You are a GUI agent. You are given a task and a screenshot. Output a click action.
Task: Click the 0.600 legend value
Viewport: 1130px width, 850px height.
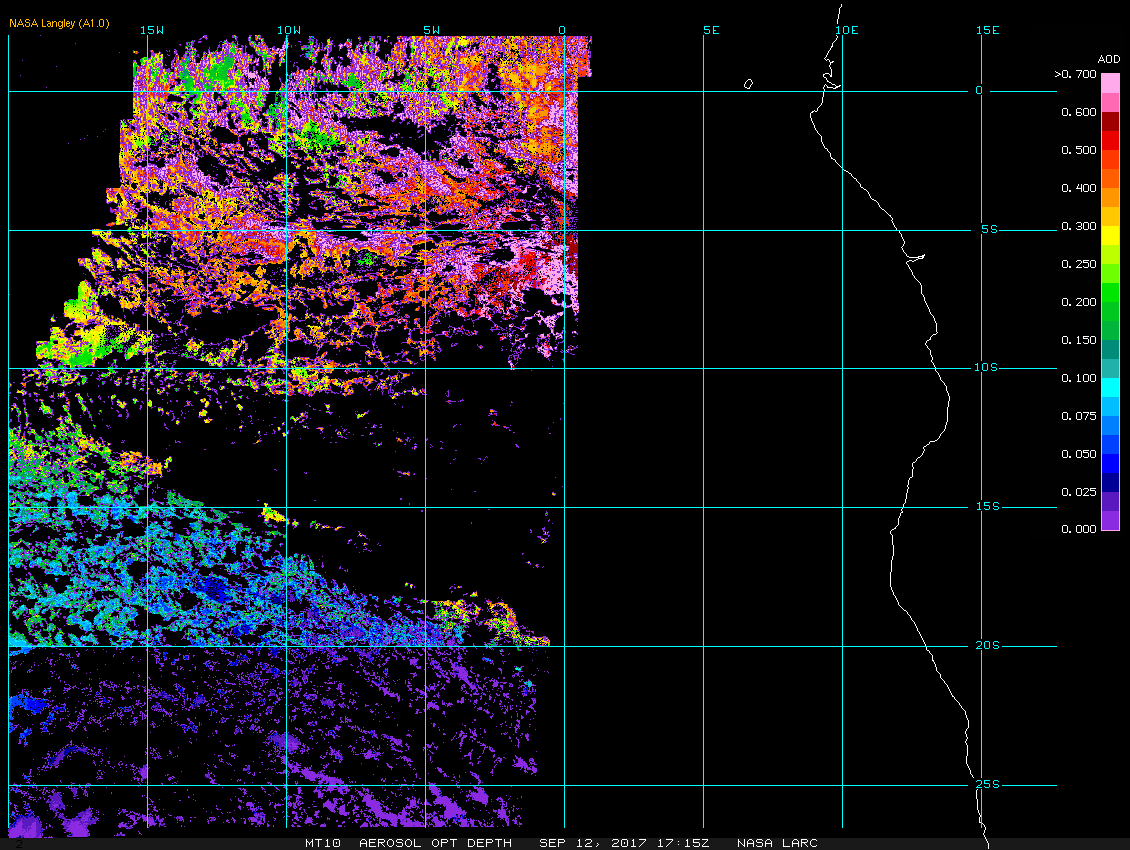pos(1079,112)
